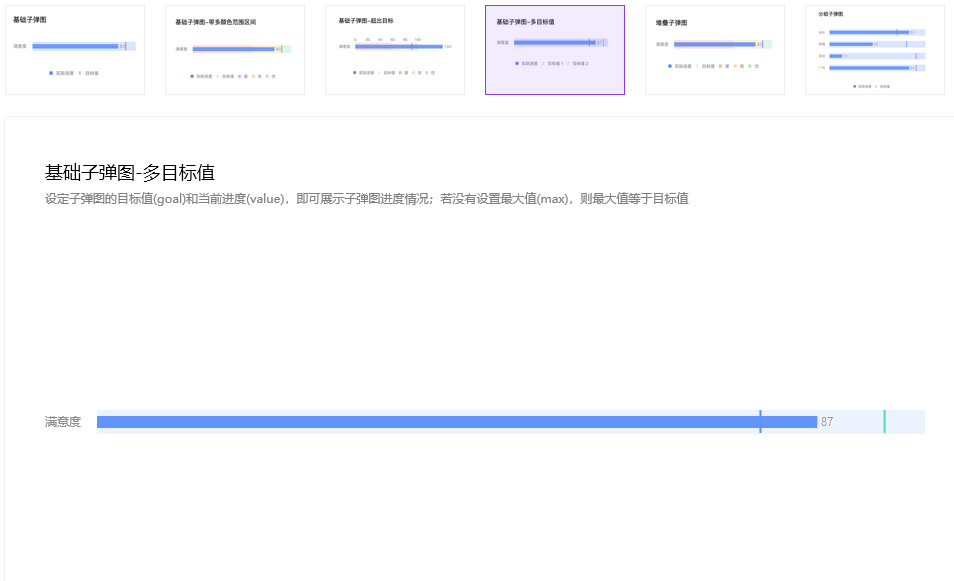
Task: Click the 满意度 axis label in the main chart
Action: point(63,421)
